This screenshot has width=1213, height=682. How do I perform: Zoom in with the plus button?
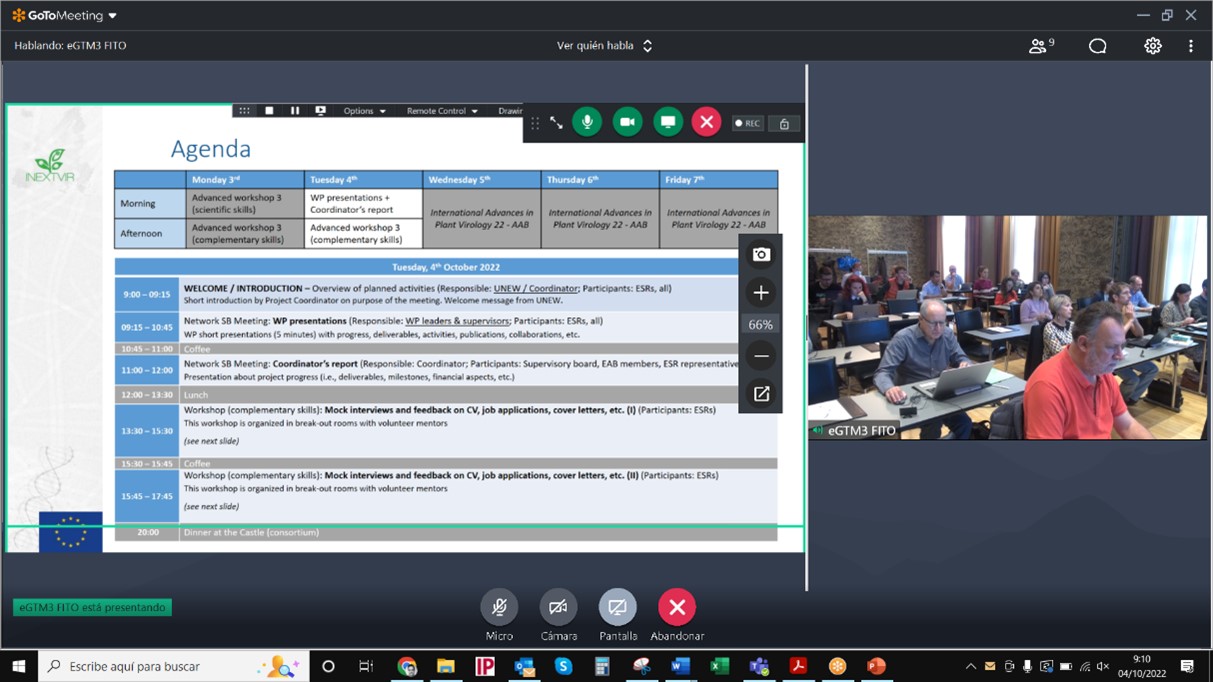761,293
